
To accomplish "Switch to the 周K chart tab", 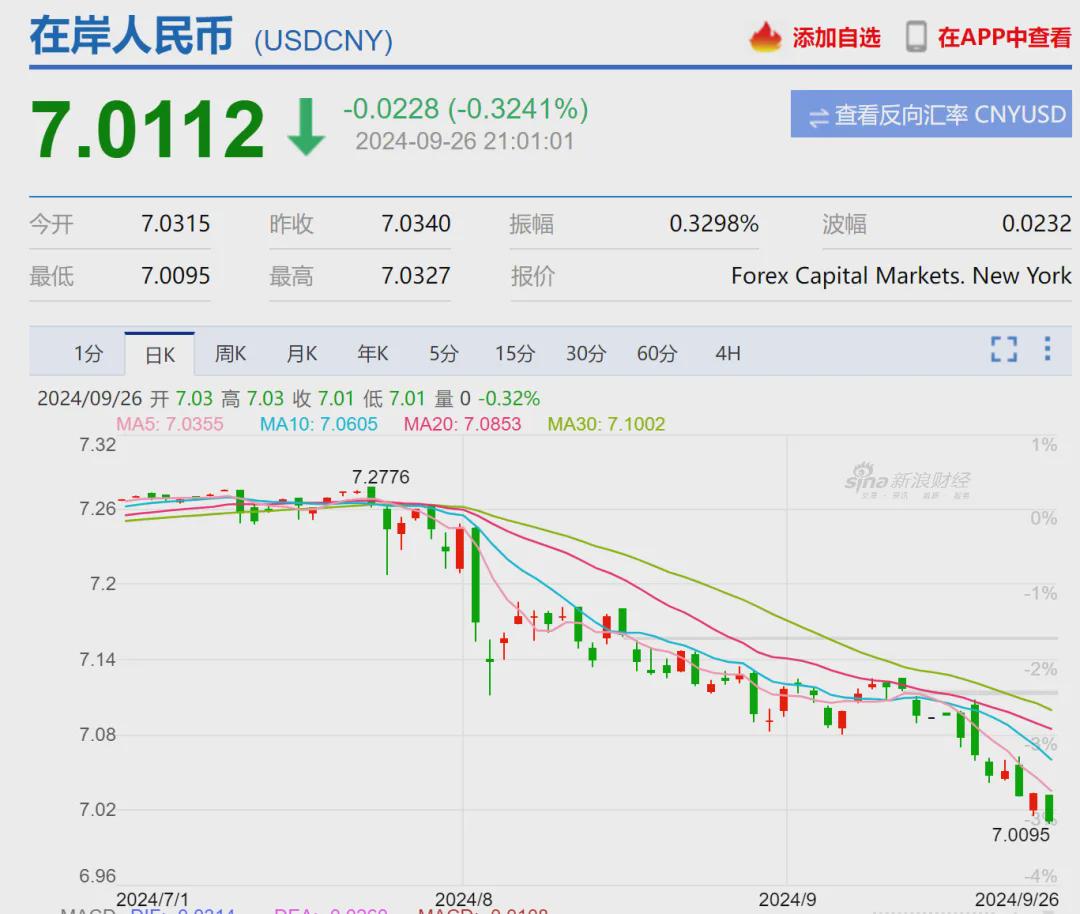I will pos(230,354).
